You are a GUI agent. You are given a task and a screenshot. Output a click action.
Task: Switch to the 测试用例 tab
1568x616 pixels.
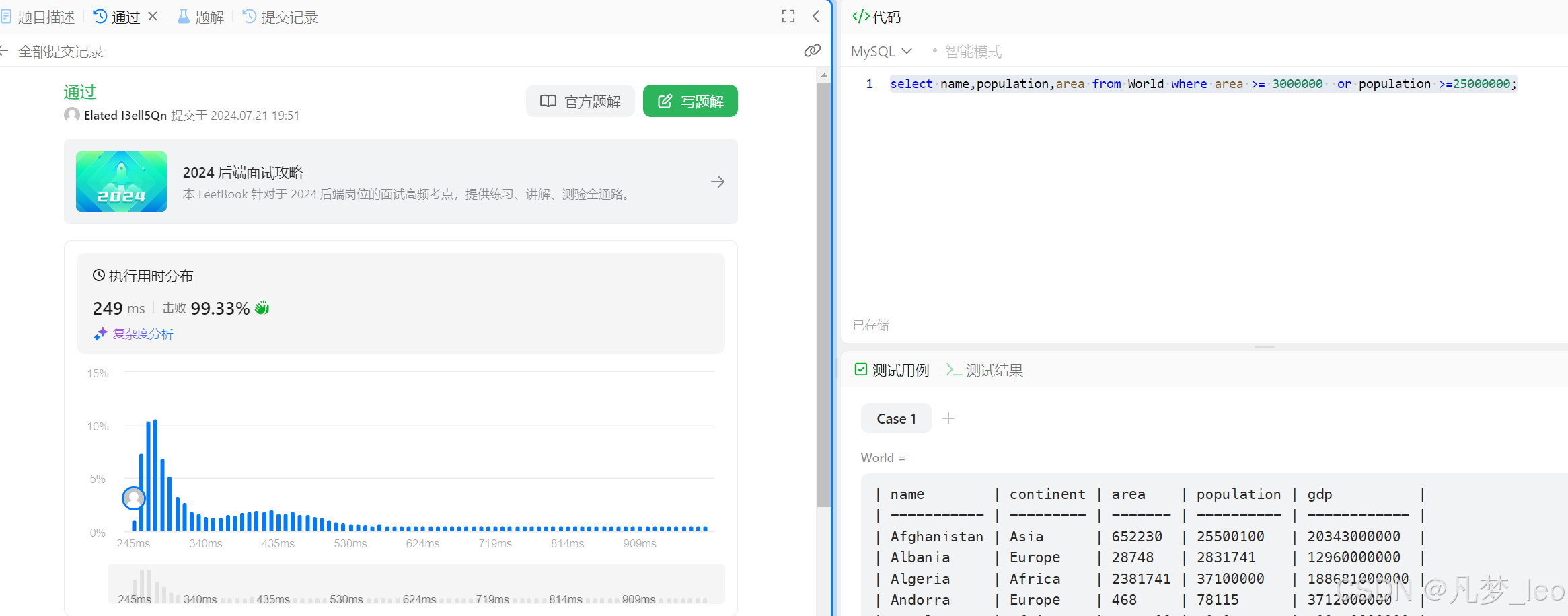click(892, 370)
